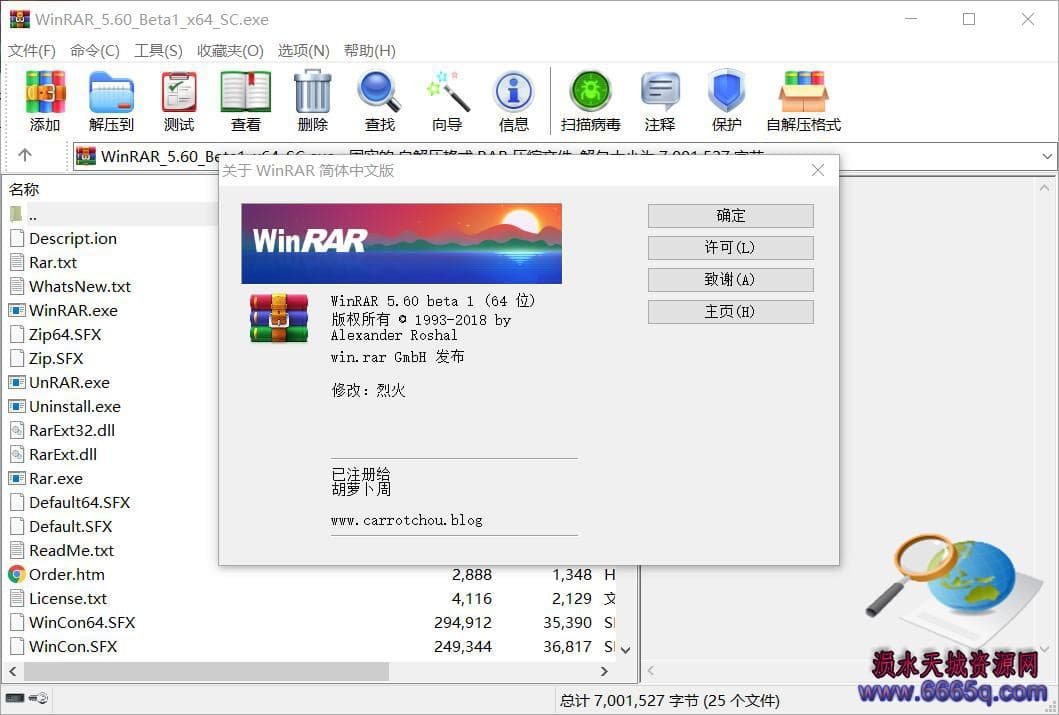Open the Favorites (收藏夹) menu

pyautogui.click(x=230, y=51)
